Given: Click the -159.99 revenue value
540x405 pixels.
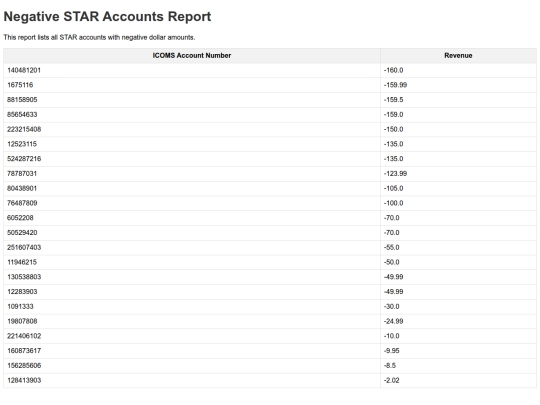Looking at the screenshot, I should point(395,85).
